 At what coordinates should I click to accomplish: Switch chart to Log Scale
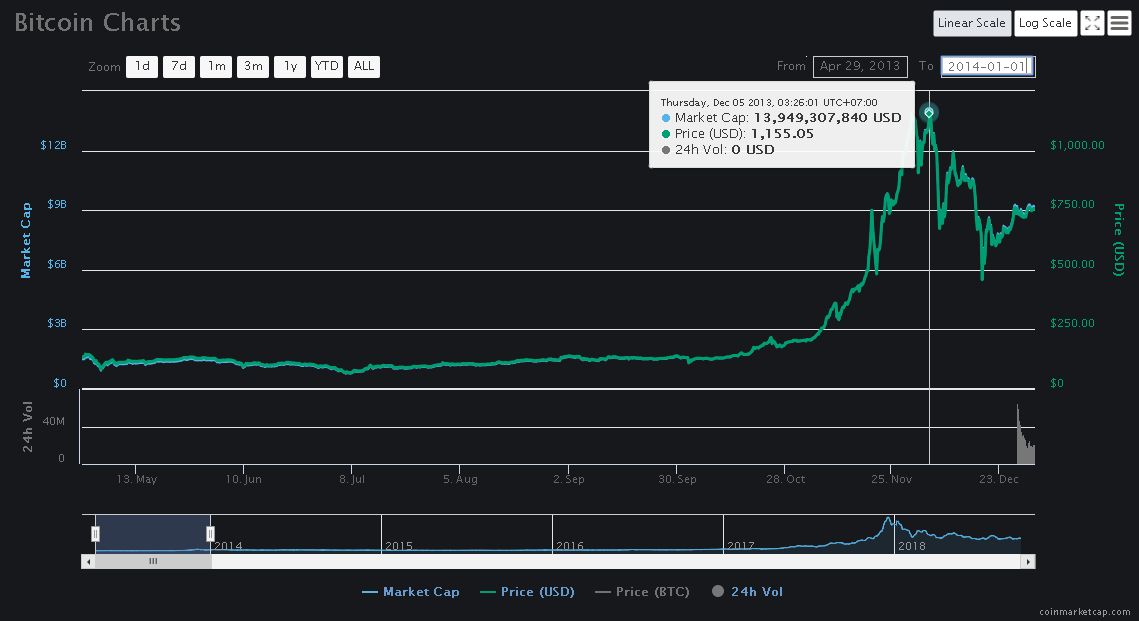1045,23
